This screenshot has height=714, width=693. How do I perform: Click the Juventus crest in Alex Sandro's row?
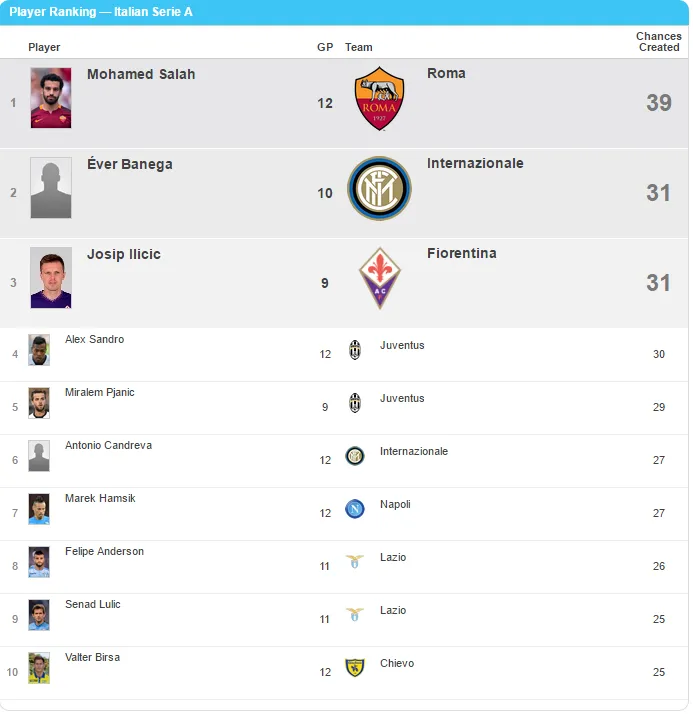click(355, 350)
